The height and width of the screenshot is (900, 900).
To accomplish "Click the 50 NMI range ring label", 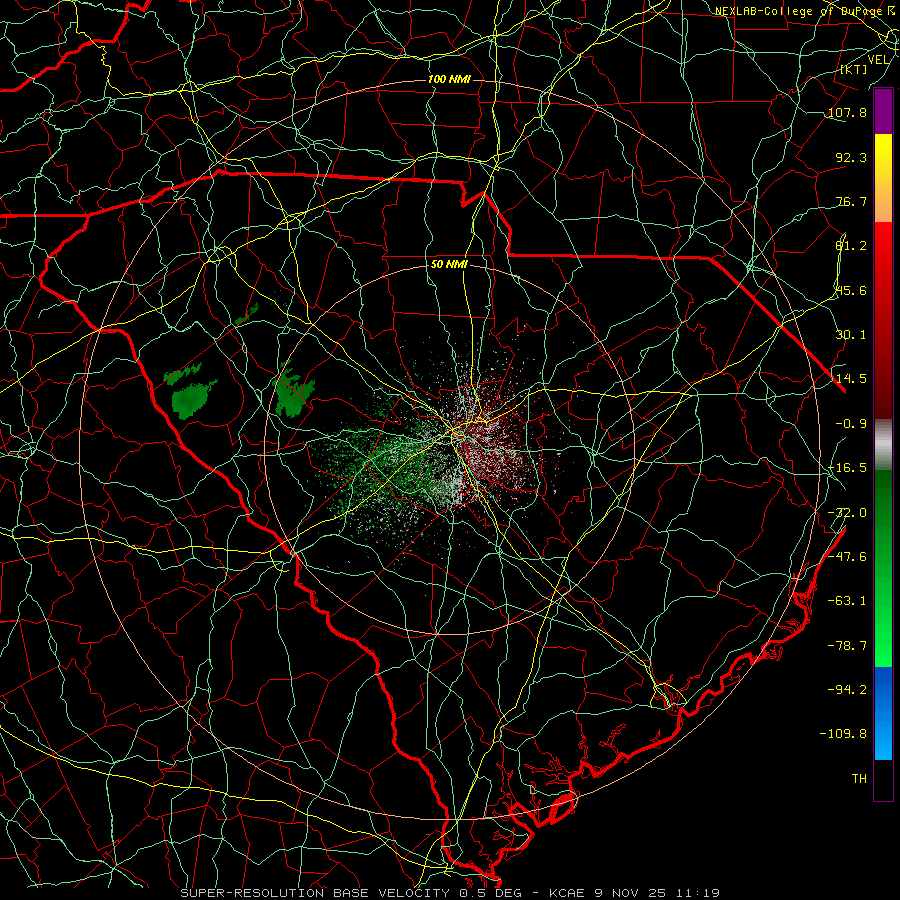I will click(x=449, y=265).
